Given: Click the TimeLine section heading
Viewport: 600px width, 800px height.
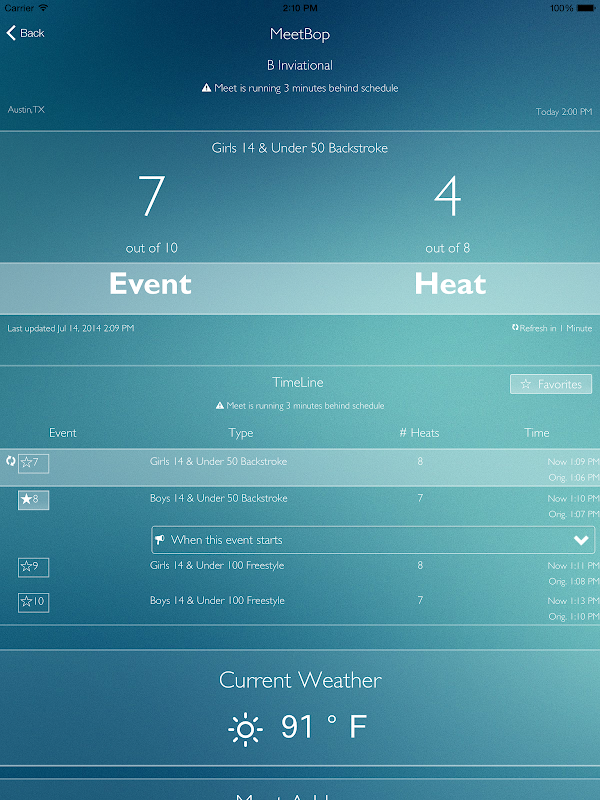Looking at the screenshot, I should click(298, 382).
